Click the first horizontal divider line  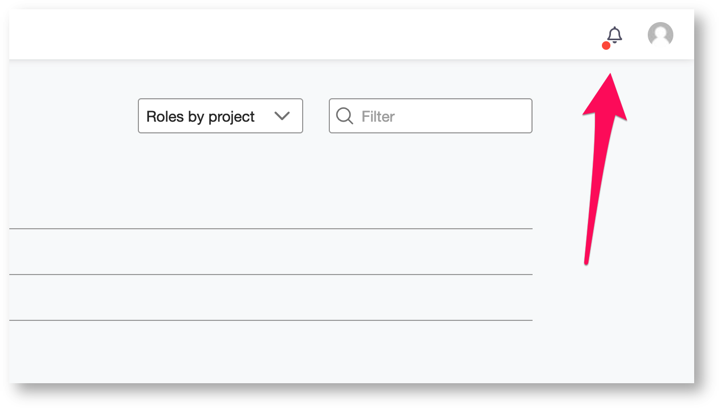(271, 228)
